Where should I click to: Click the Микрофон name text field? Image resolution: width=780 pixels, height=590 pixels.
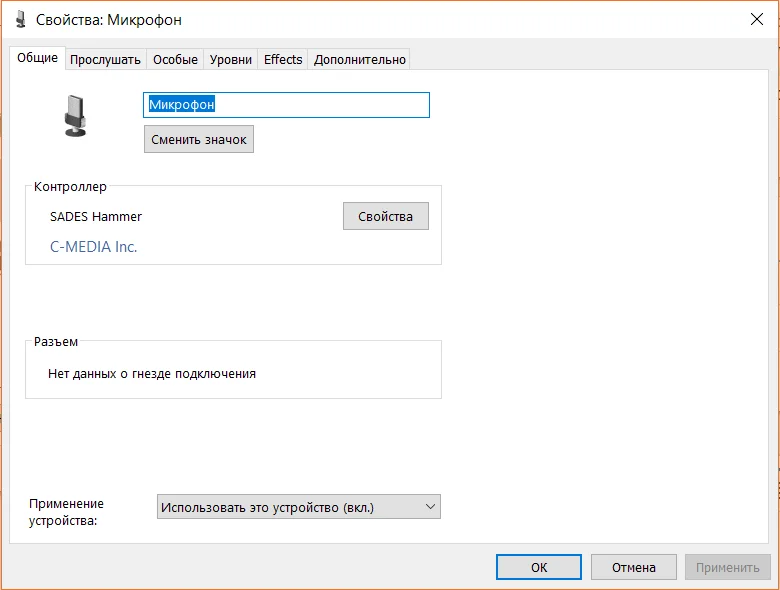pyautogui.click(x=286, y=105)
